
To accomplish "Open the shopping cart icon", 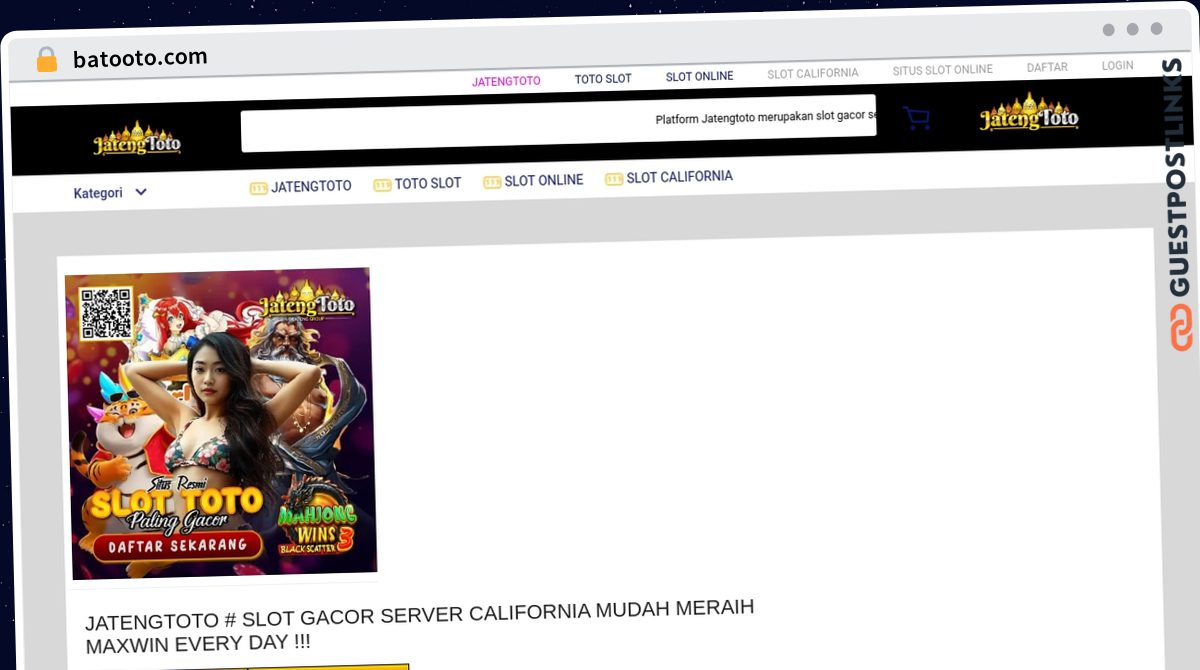I will click(x=916, y=118).
